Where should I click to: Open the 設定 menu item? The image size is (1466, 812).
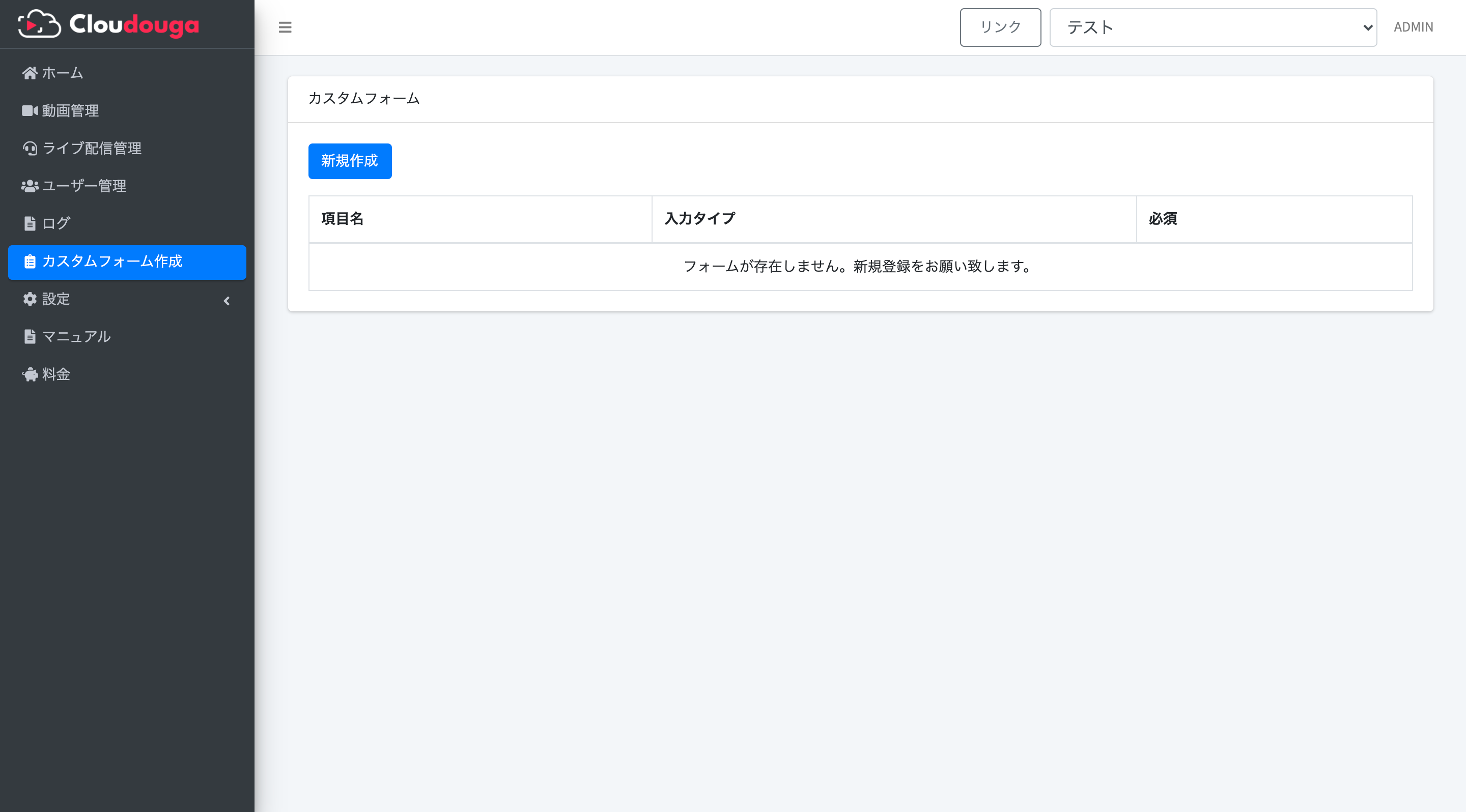pyautogui.click(x=127, y=299)
